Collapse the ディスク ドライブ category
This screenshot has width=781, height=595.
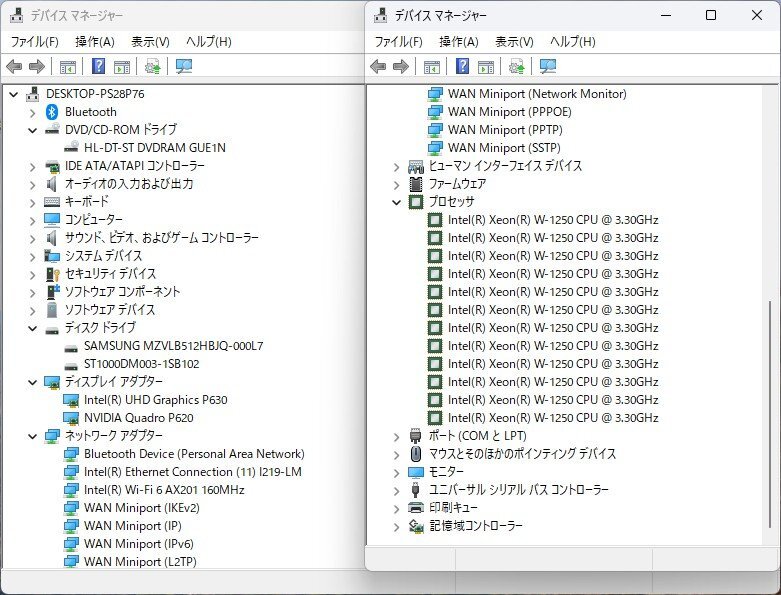32,328
